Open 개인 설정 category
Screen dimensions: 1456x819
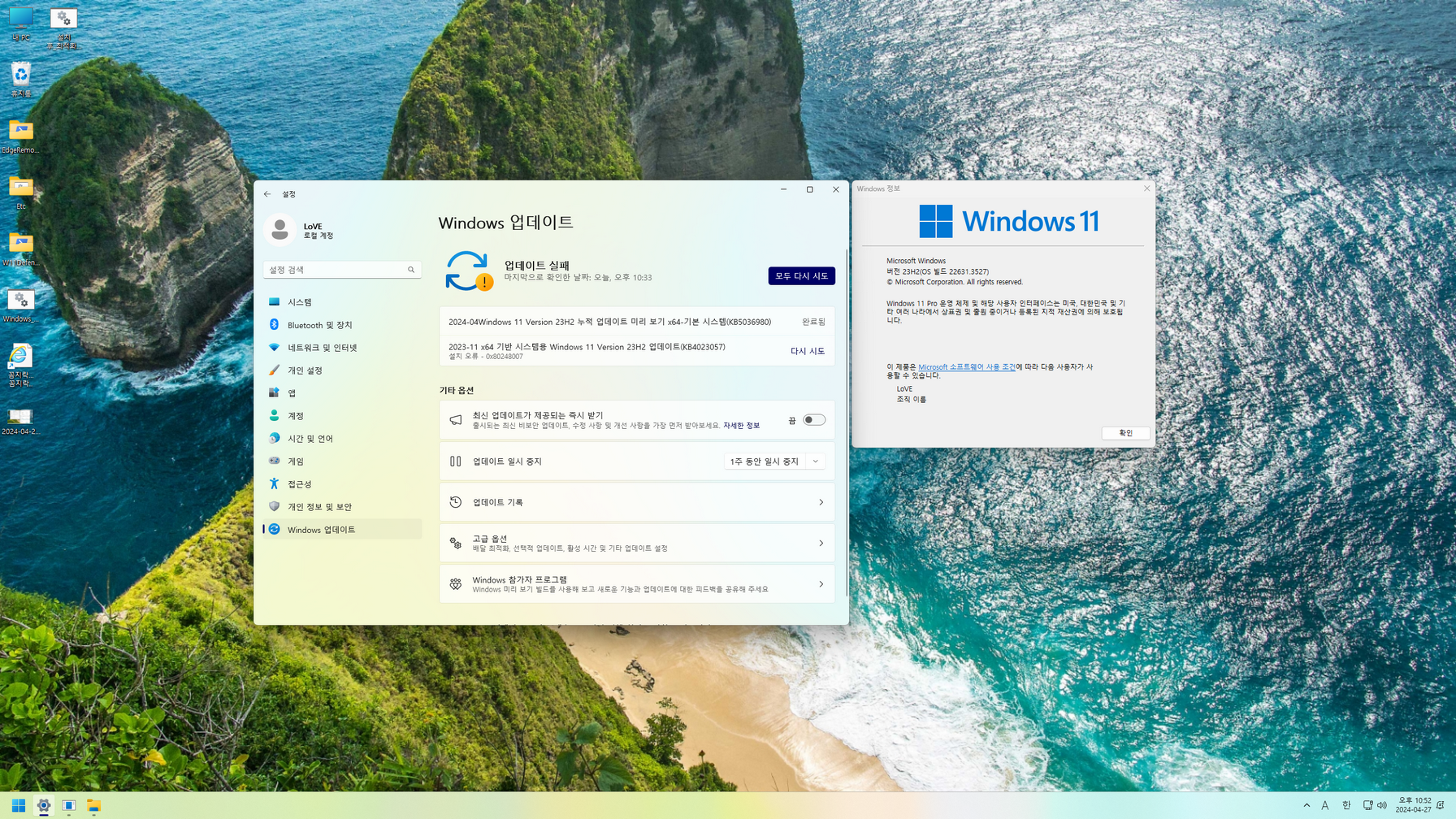click(342, 370)
